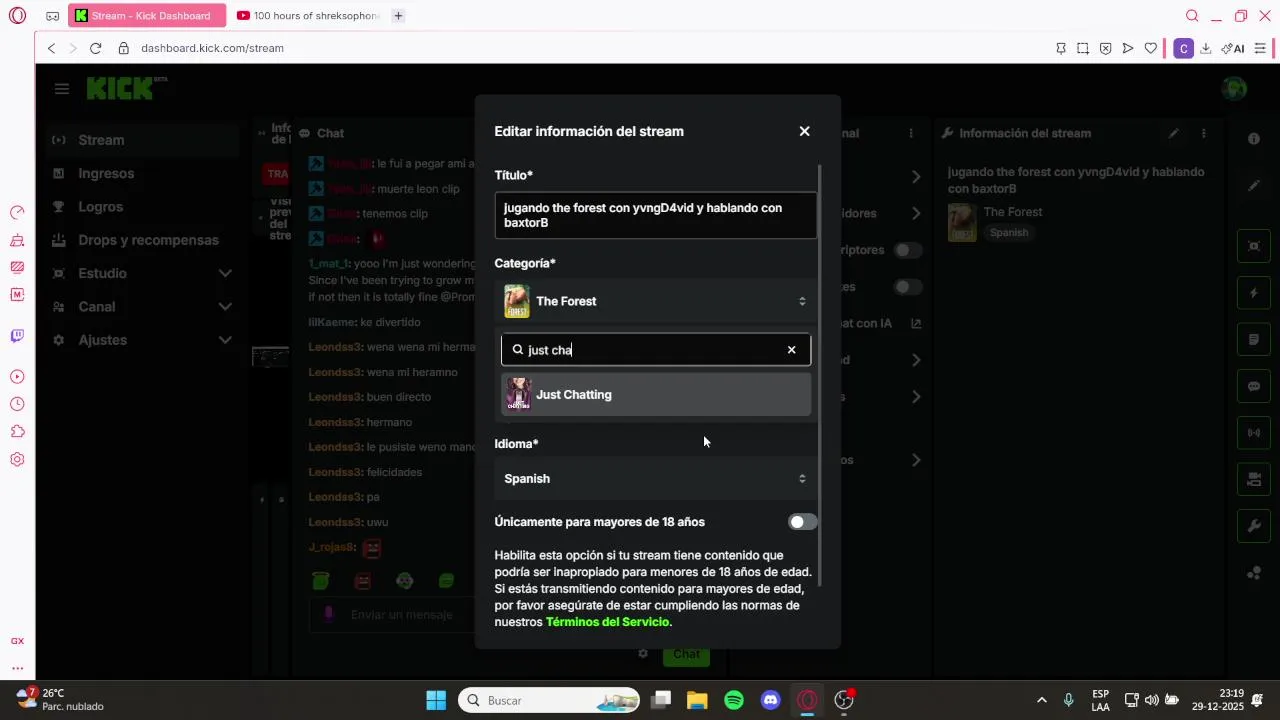Screen dimensions: 1280x720
Task: Open File Explorer from taskbar
Action: [697, 700]
